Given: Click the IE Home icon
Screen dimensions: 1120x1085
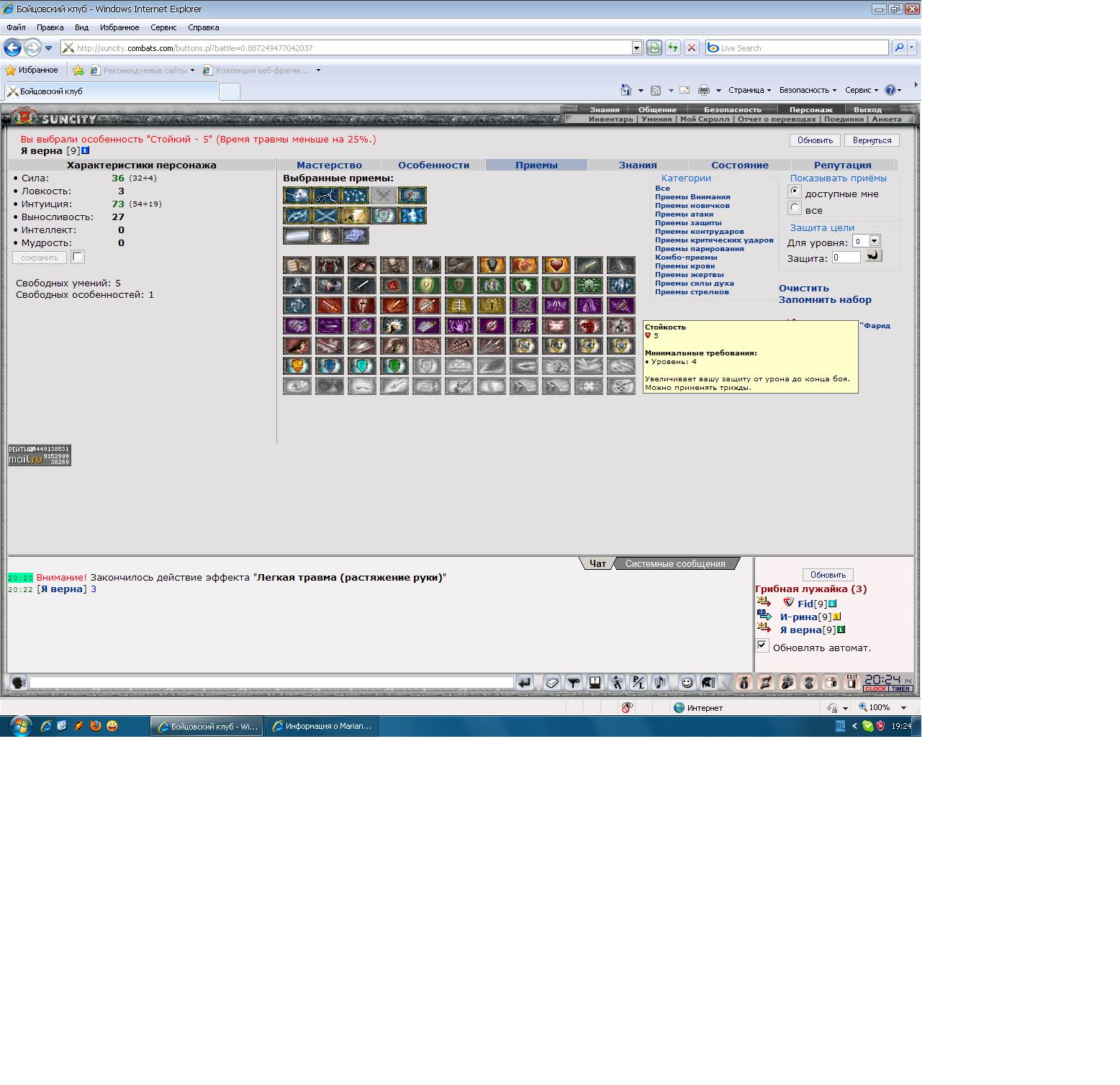Looking at the screenshot, I should (x=626, y=90).
